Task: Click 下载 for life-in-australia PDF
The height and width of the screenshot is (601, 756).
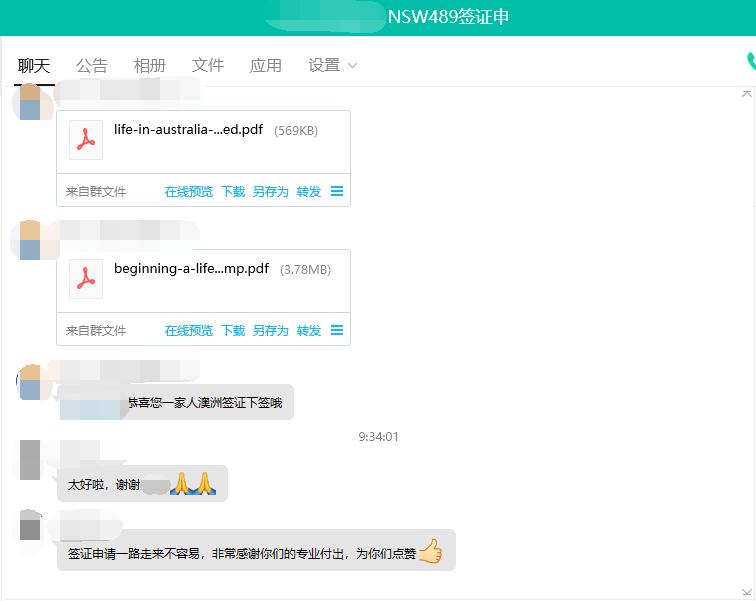Action: point(232,191)
